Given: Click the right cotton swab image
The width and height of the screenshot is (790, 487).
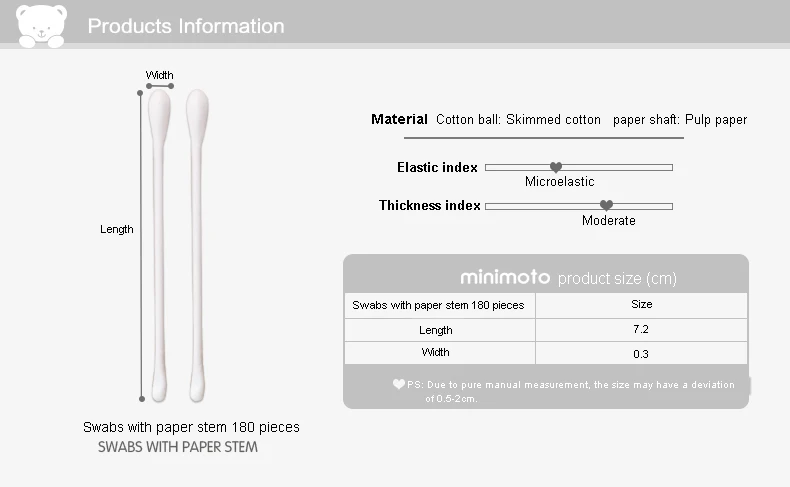Looking at the screenshot, I should coord(197,245).
